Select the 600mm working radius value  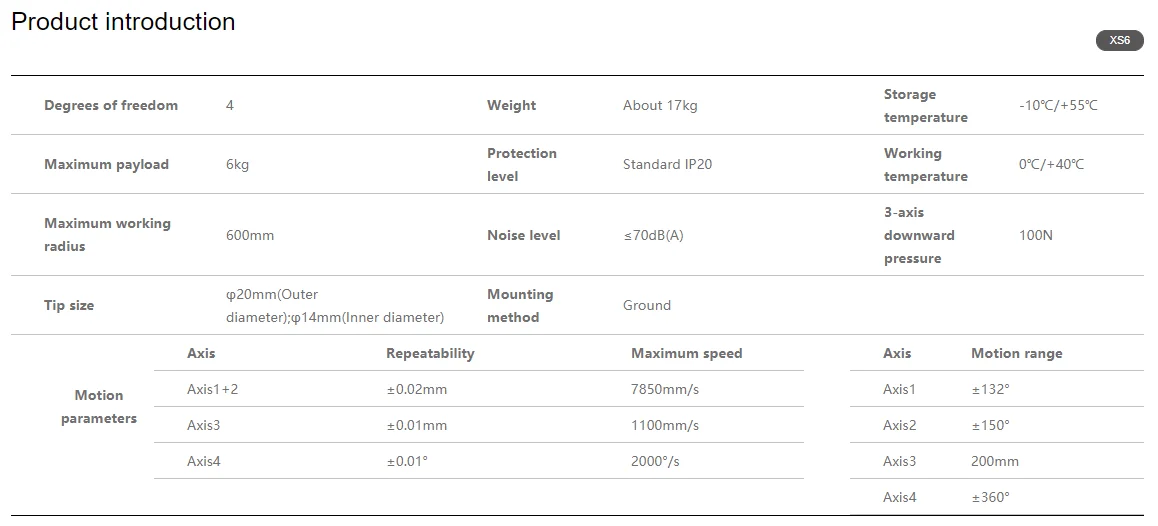pos(250,235)
